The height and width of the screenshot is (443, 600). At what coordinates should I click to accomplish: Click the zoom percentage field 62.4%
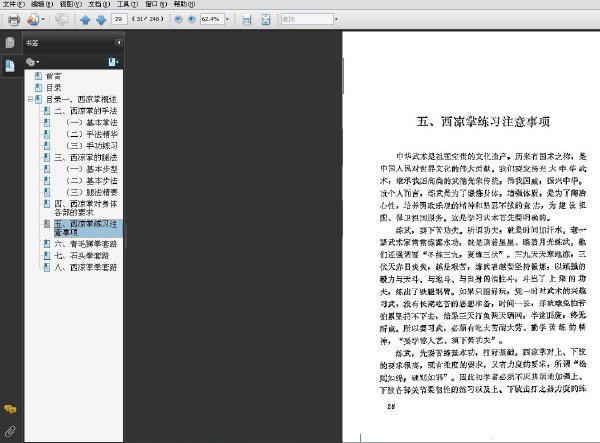point(212,19)
